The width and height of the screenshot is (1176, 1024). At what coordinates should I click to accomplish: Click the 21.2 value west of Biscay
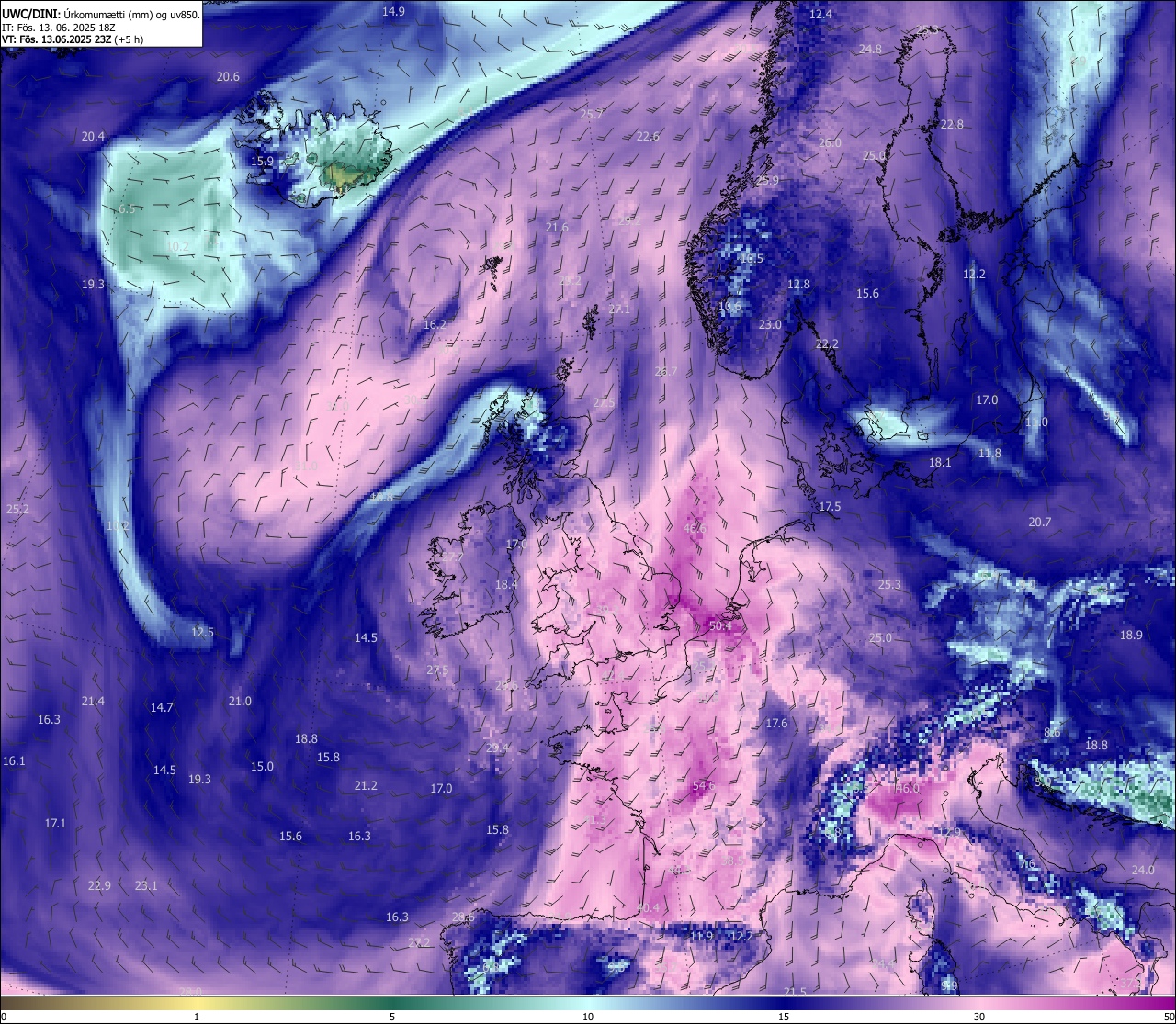click(x=365, y=785)
